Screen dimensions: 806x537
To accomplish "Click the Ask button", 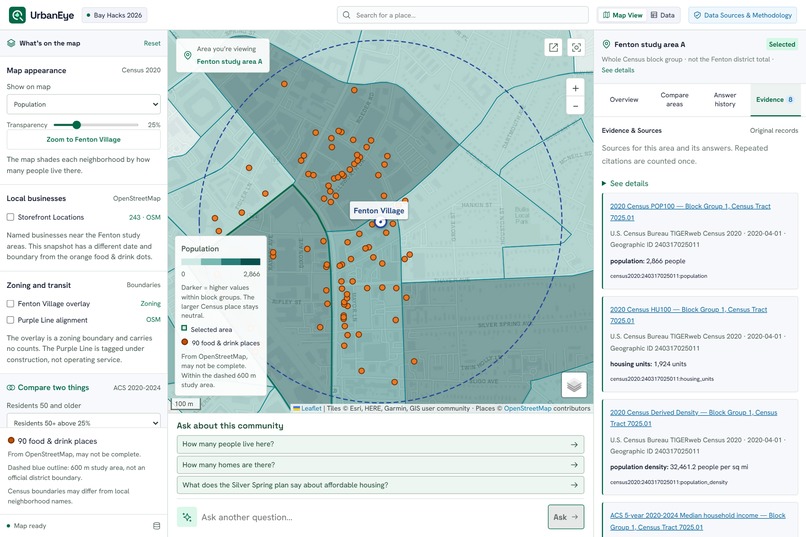I will coord(566,517).
